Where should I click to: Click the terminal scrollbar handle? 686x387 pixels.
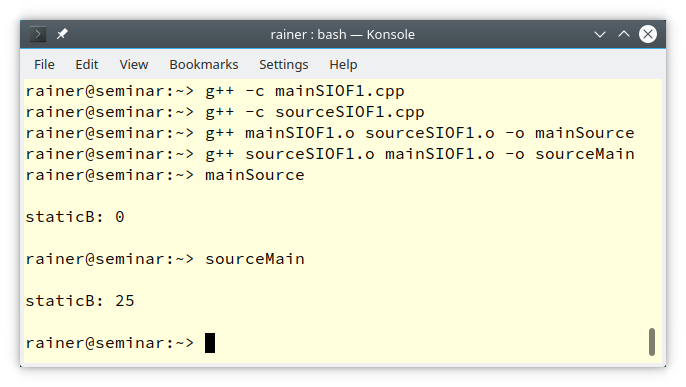pos(652,342)
